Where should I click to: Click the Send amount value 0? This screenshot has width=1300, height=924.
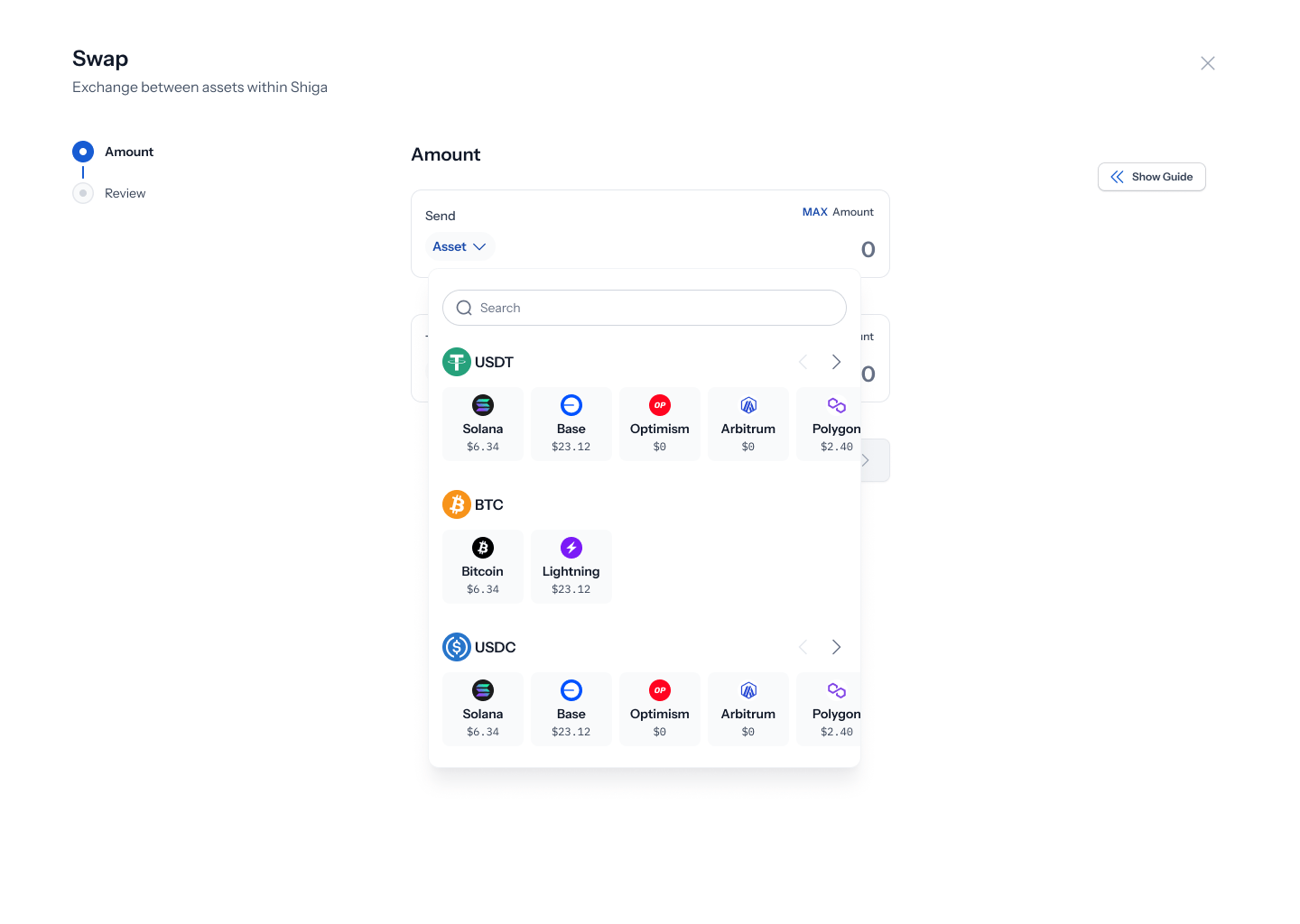[x=868, y=250]
